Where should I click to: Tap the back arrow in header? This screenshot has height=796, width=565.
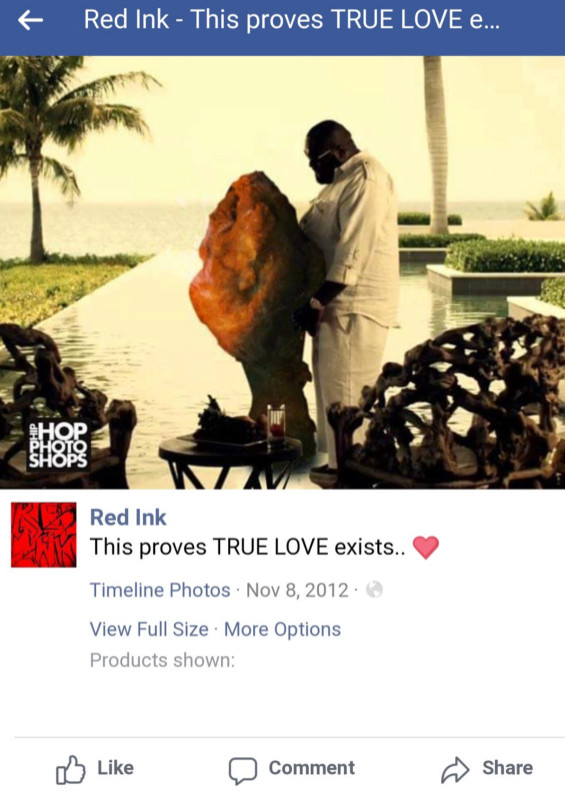coord(30,20)
